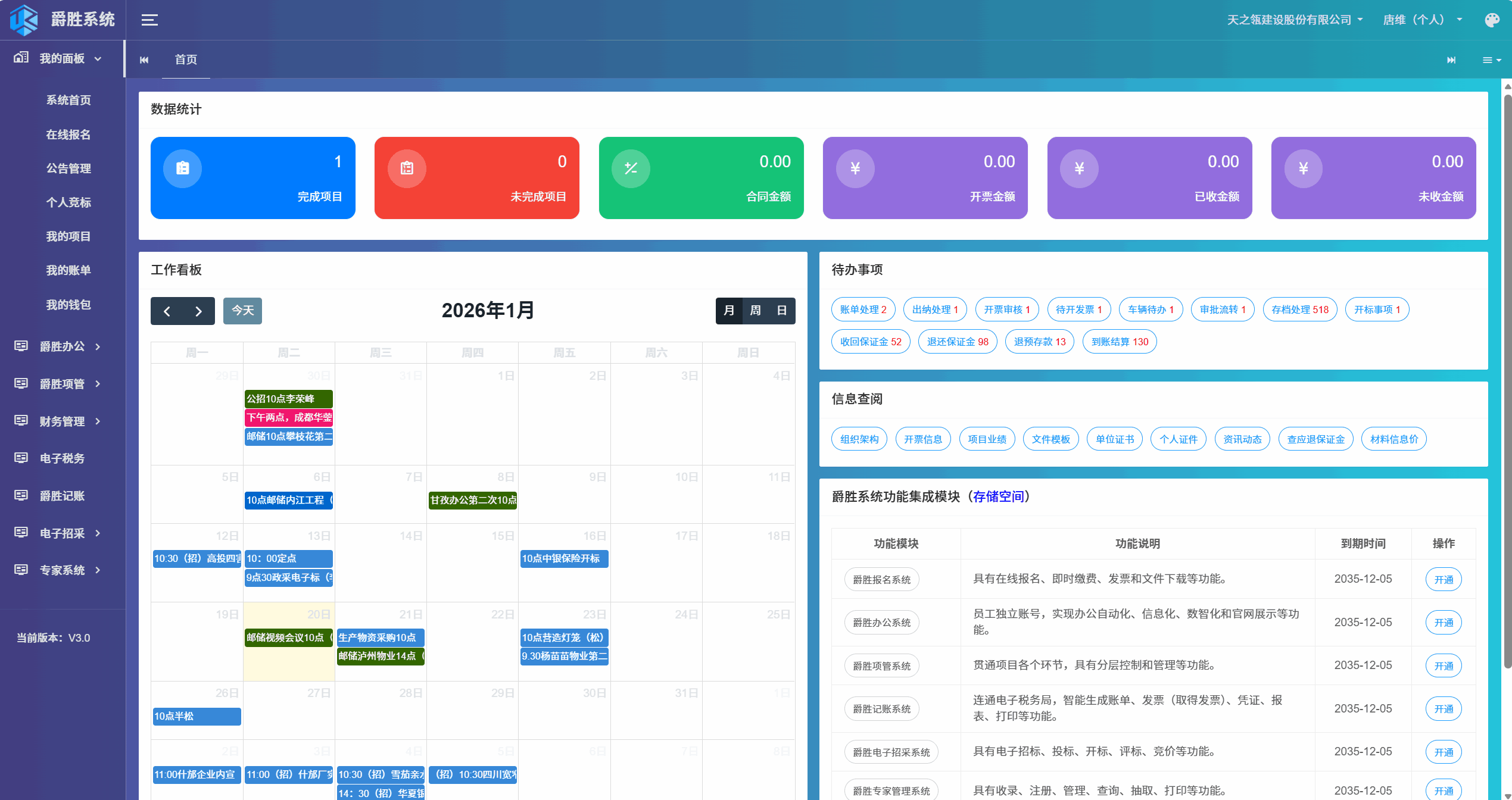Screen dimensions: 1512x800
Task: Go to next month arrow
Action: pos(198,311)
